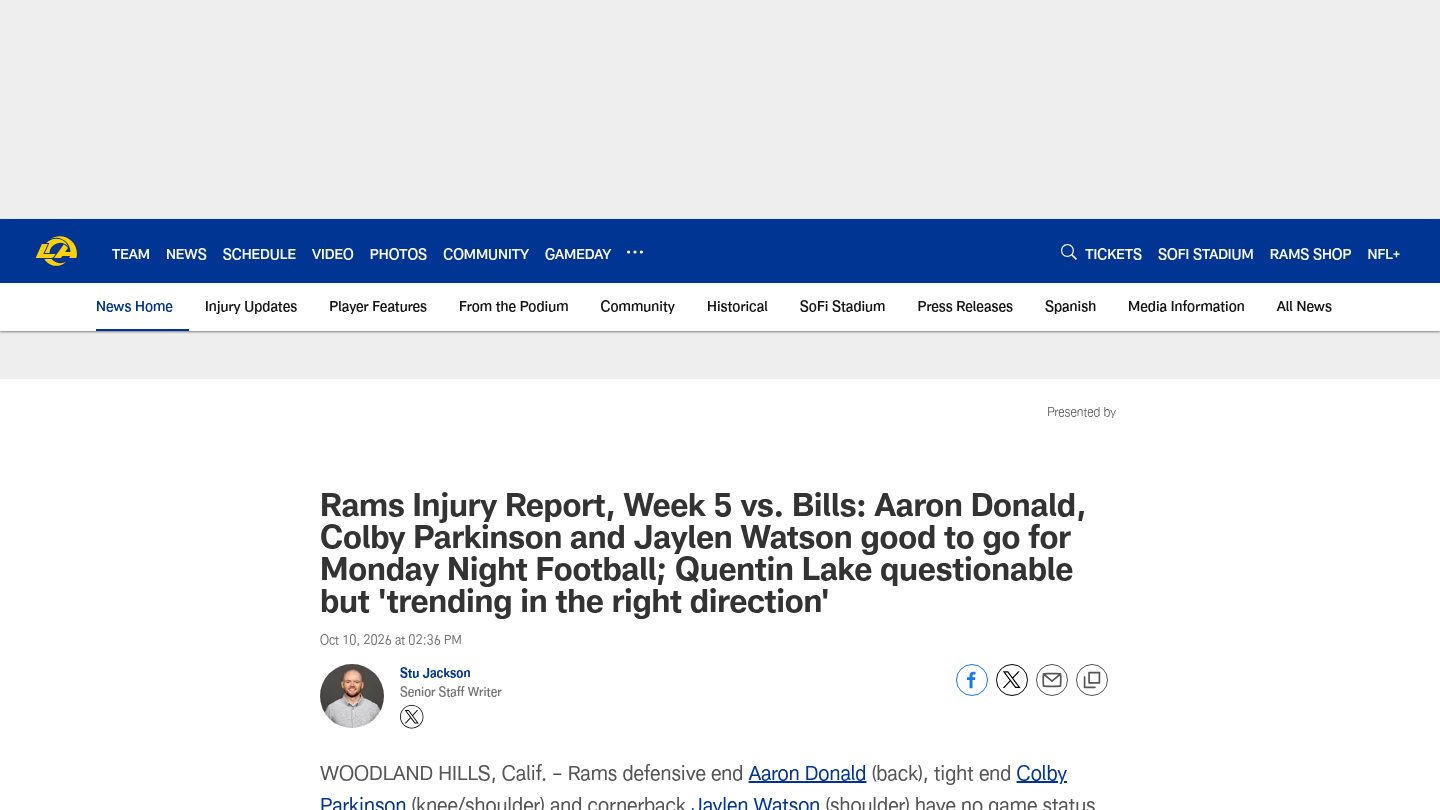
Task: Switch to Press Releases tab
Action: [x=965, y=307]
